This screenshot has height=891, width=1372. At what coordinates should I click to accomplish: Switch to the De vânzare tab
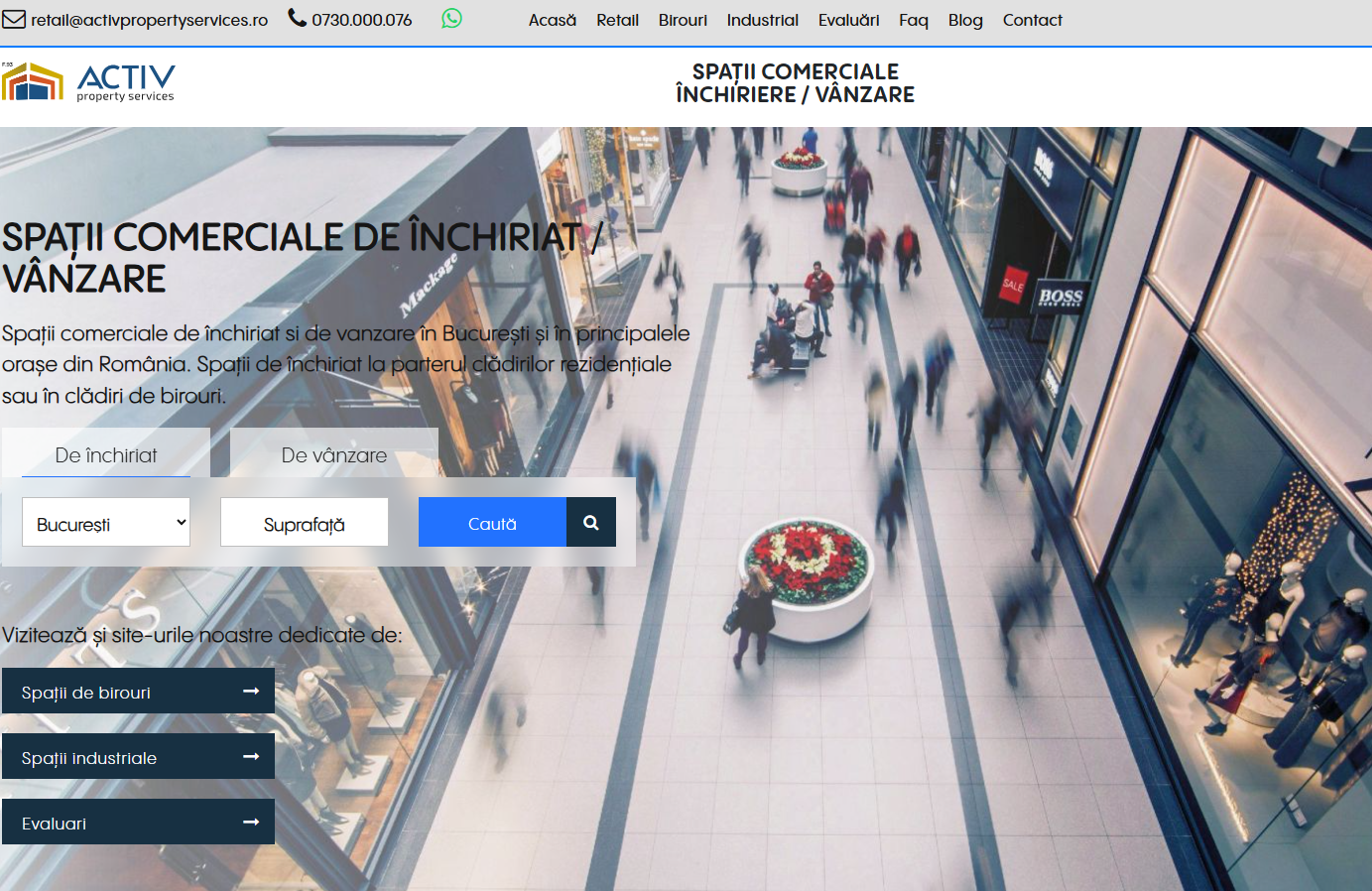tap(333, 454)
